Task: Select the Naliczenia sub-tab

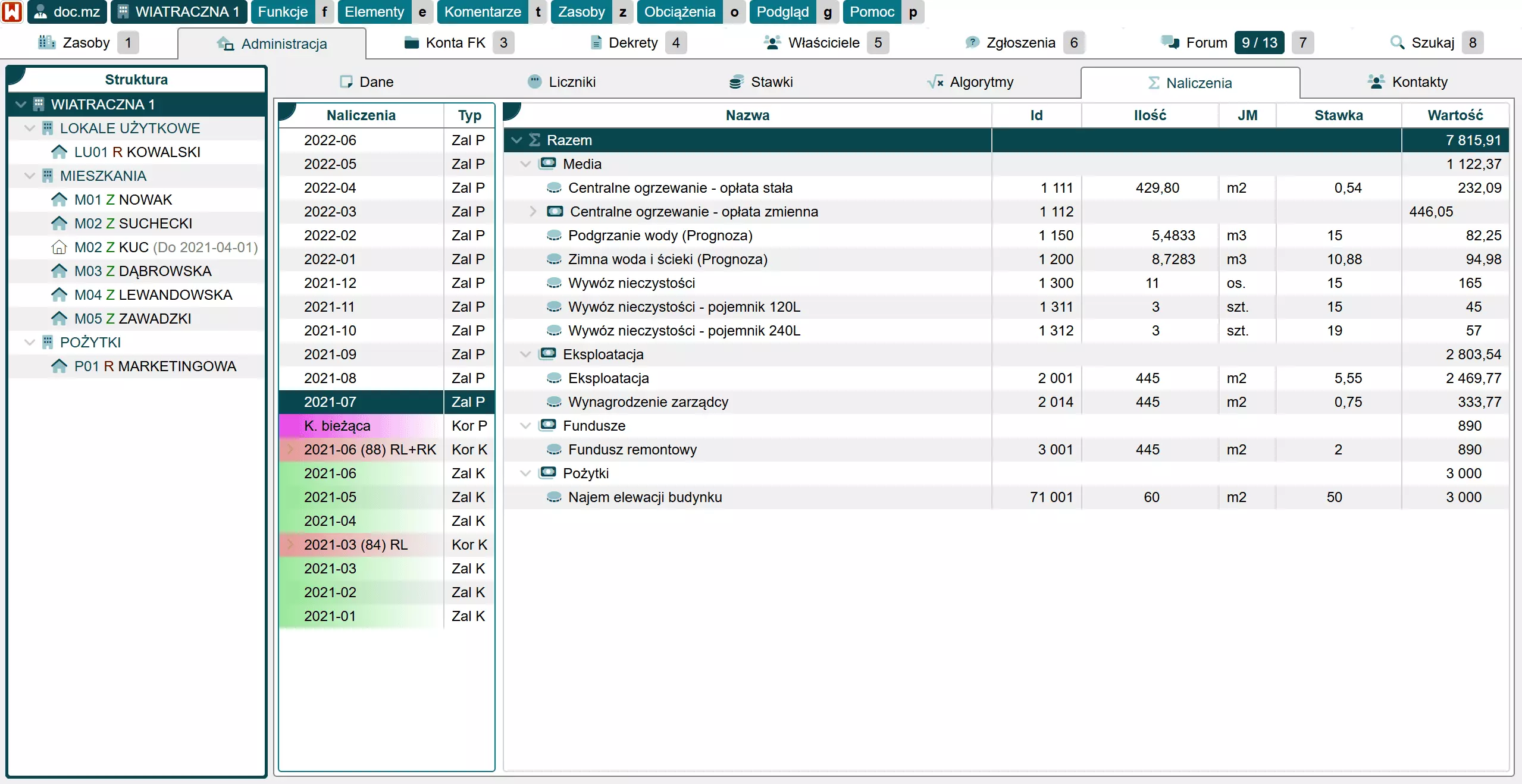Action: tap(1190, 83)
